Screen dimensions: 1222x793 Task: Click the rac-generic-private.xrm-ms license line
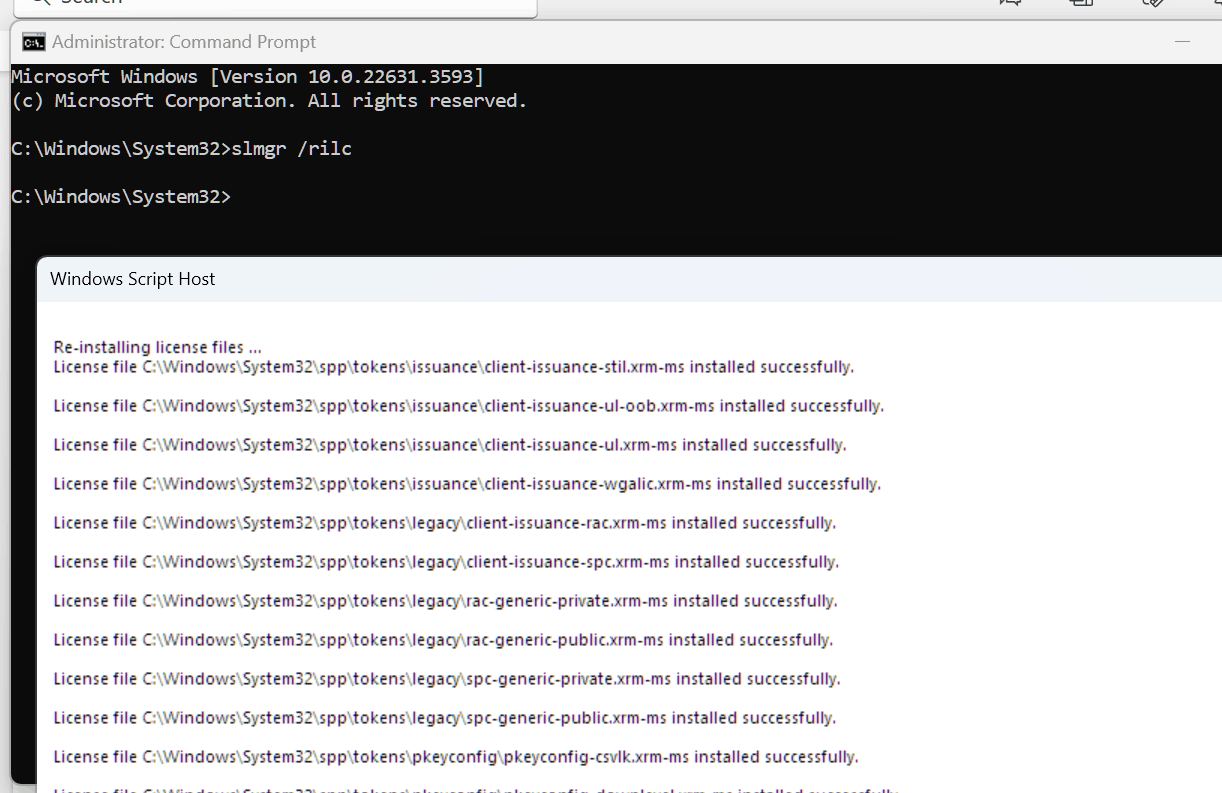[x=445, y=601]
